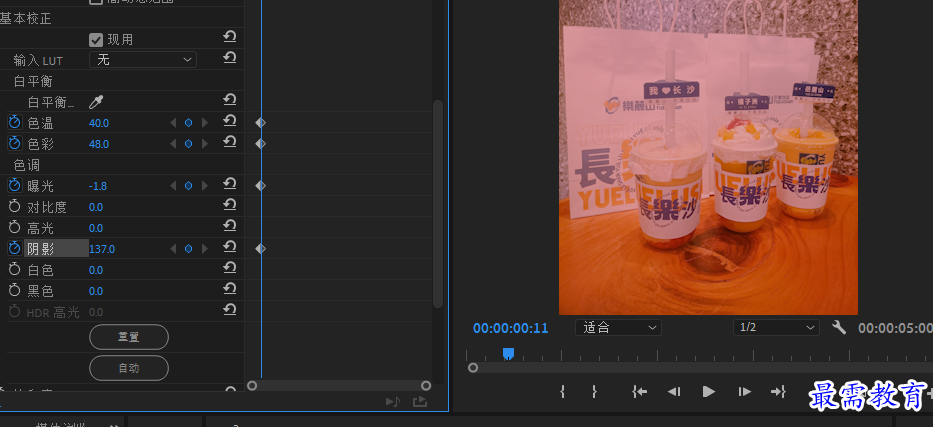Click the 自动 button
Screen dimensions: 933x427
point(129,368)
